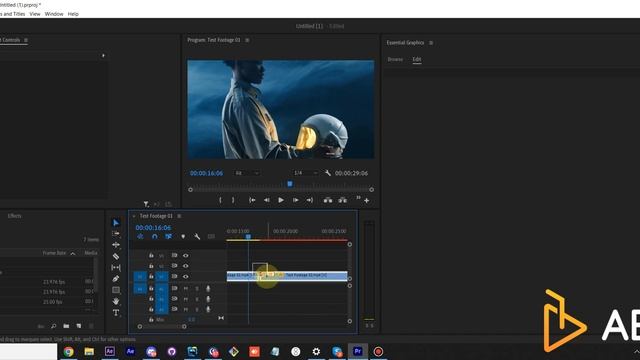Click the New Item icon in project panel
The image size is (640, 360).
[x=79, y=326]
